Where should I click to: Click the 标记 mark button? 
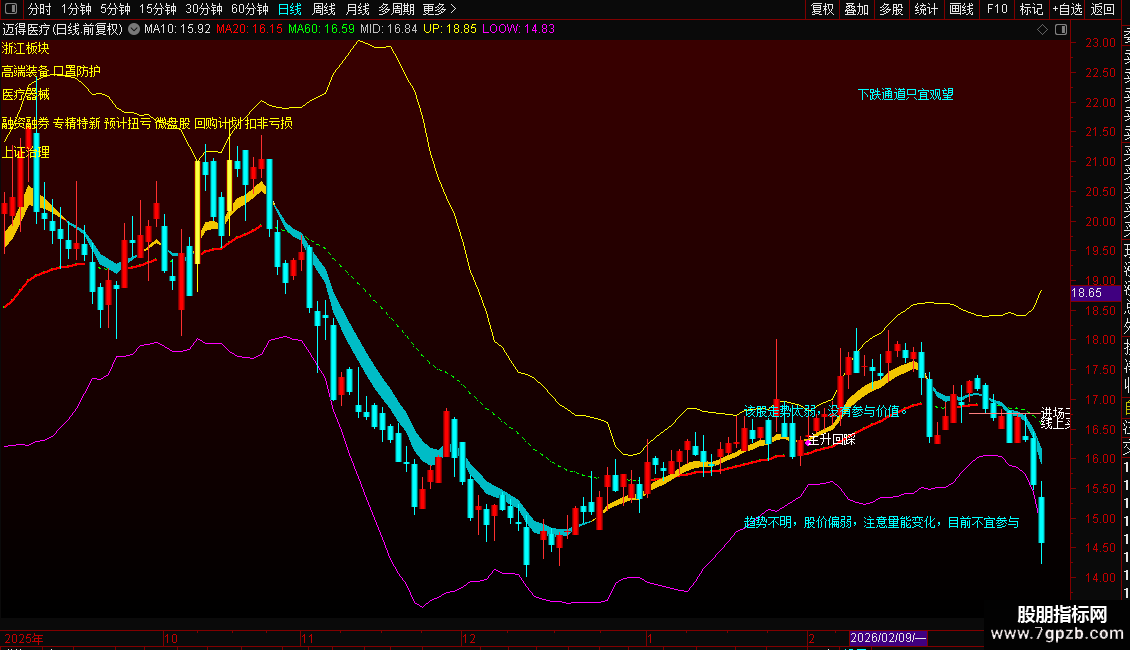[1031, 9]
